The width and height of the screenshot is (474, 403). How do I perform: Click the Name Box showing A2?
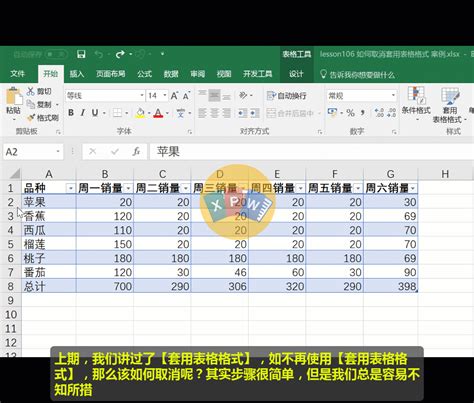click(33, 152)
